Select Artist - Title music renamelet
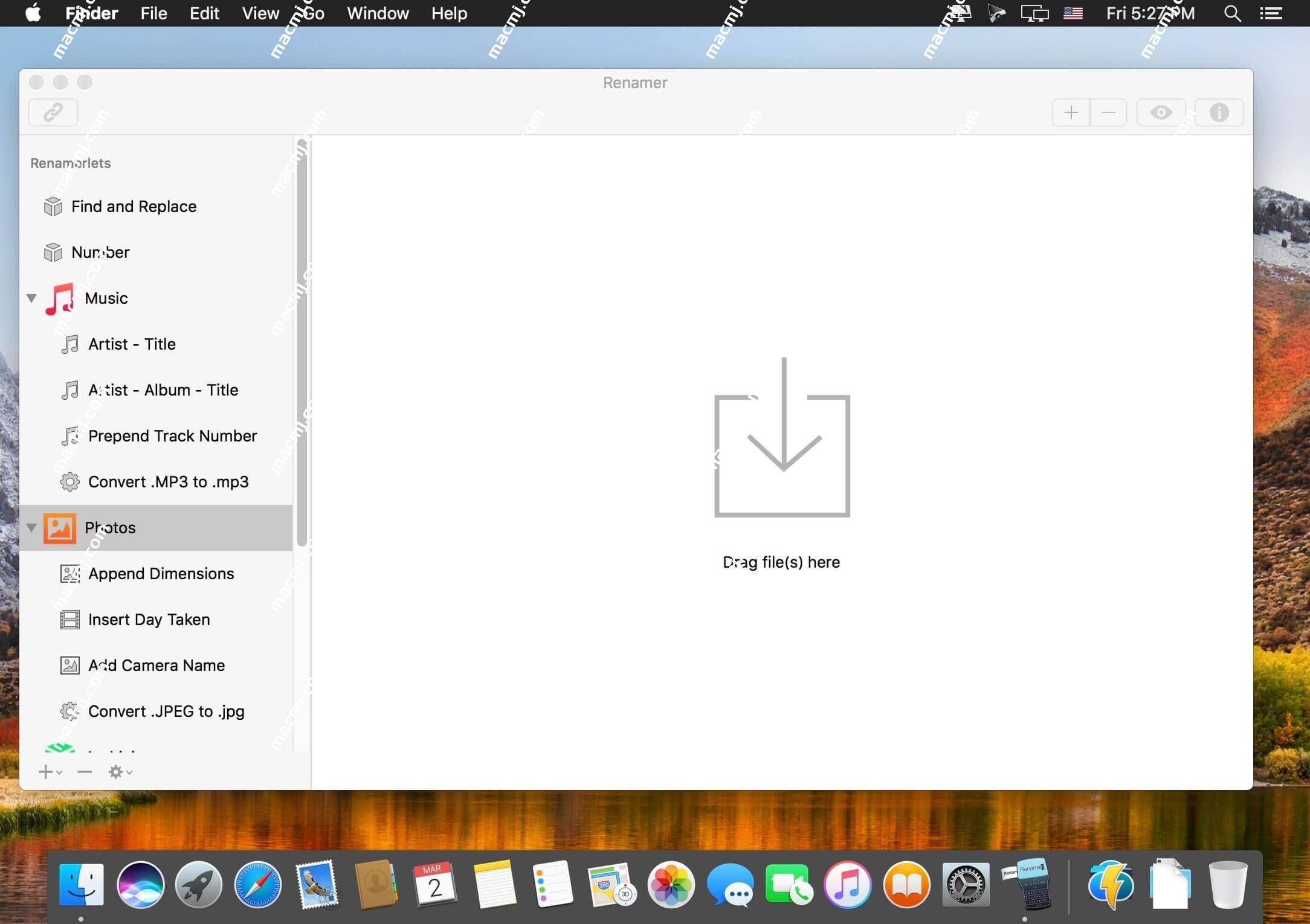1310x924 pixels. click(x=132, y=344)
